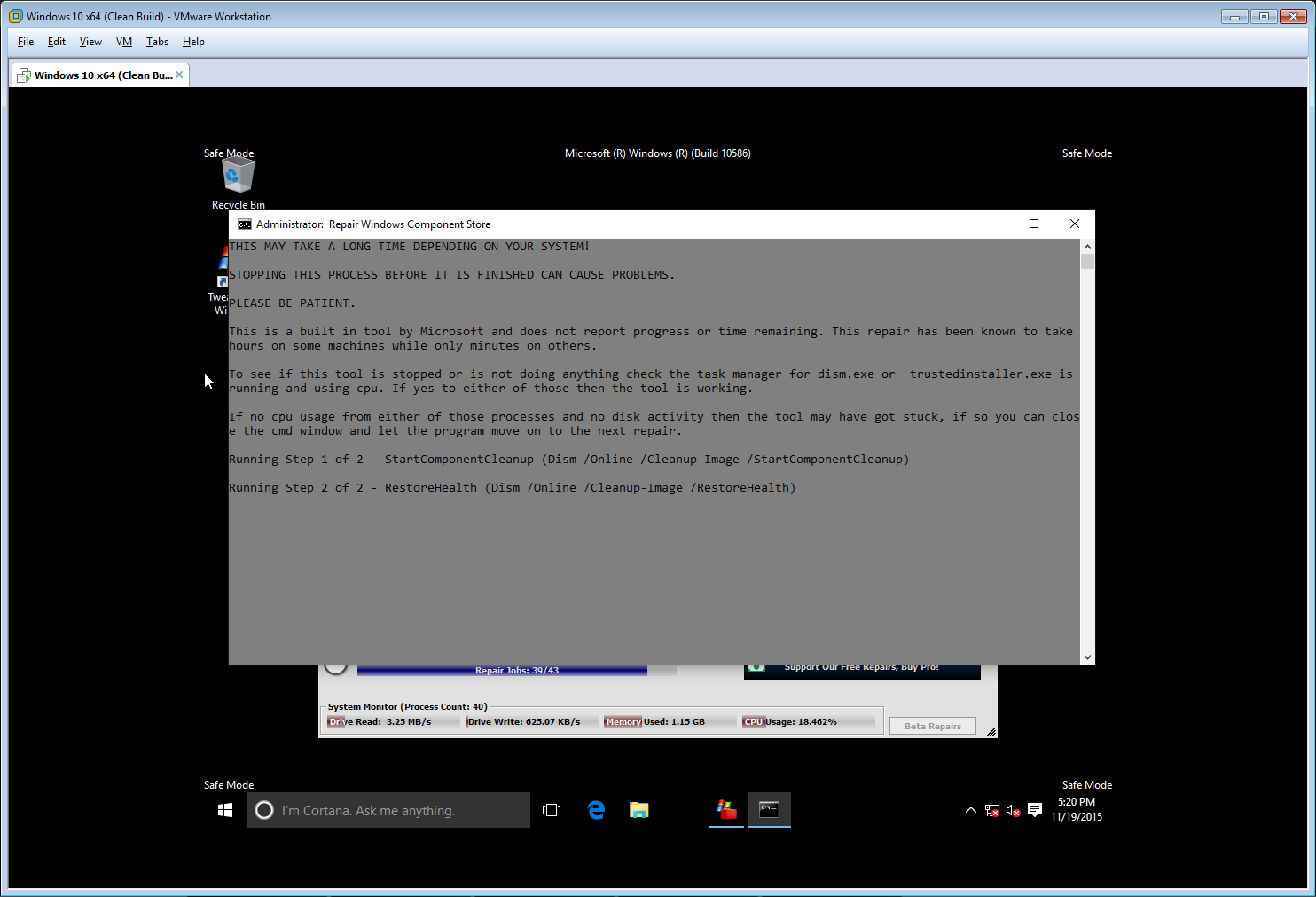Viewport: 1316px width, 897px height.
Task: Show hidden system tray icons
Action: tap(971, 810)
